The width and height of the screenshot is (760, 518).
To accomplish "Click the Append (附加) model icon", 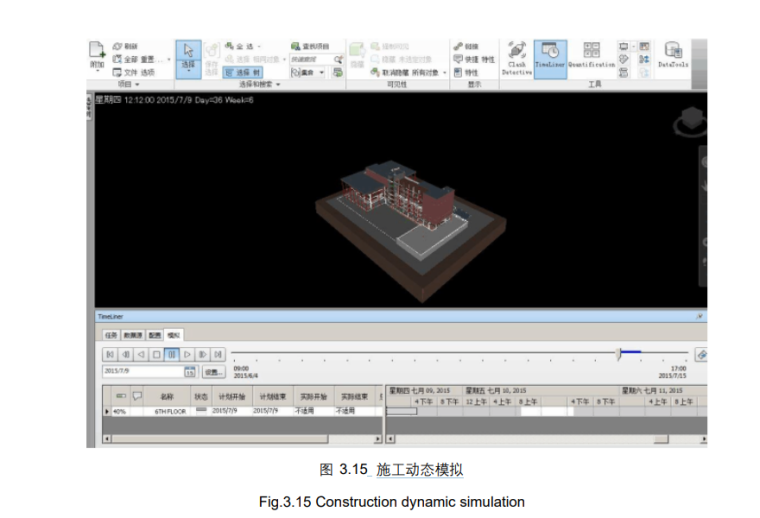I will [97, 56].
